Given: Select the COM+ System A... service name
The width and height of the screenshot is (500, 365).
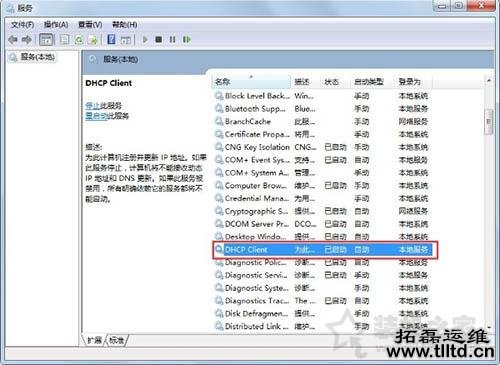Looking at the screenshot, I should pyautogui.click(x=257, y=173).
